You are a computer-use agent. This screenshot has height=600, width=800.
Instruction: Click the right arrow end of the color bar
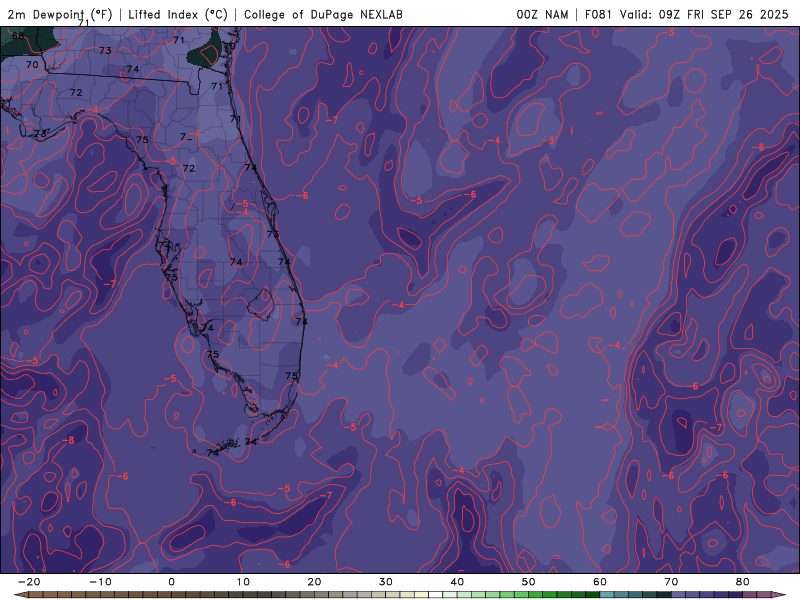(780, 595)
